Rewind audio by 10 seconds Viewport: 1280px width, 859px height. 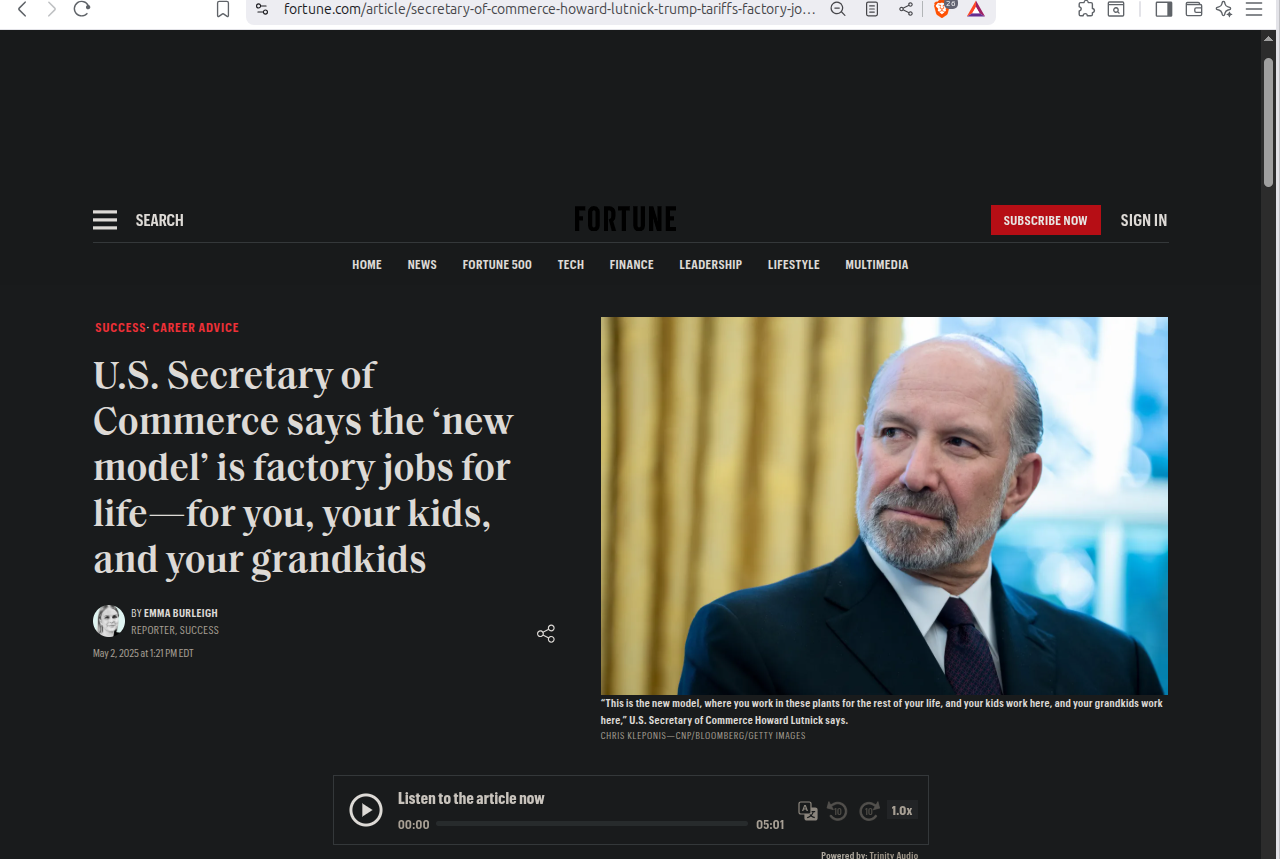point(838,811)
